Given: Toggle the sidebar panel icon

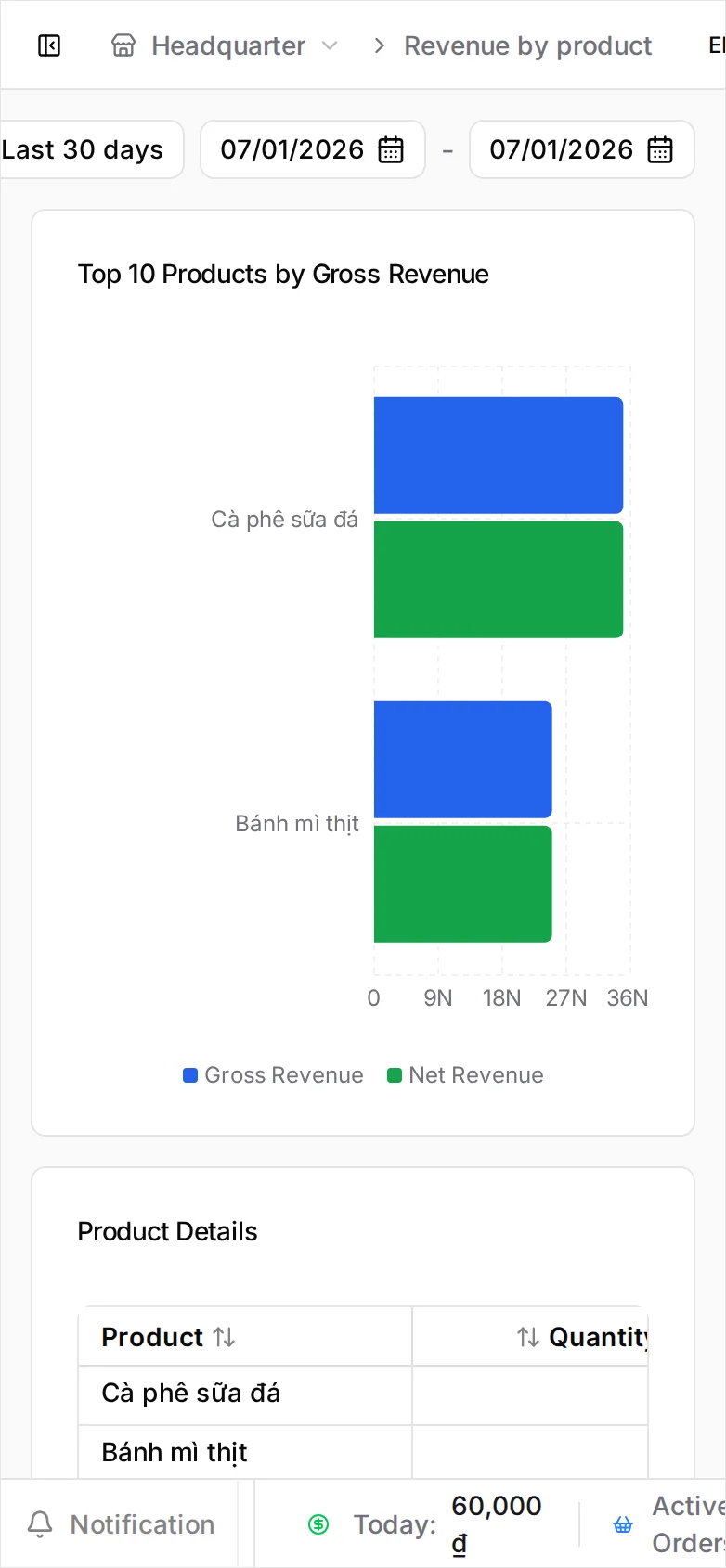Looking at the screenshot, I should (x=49, y=45).
